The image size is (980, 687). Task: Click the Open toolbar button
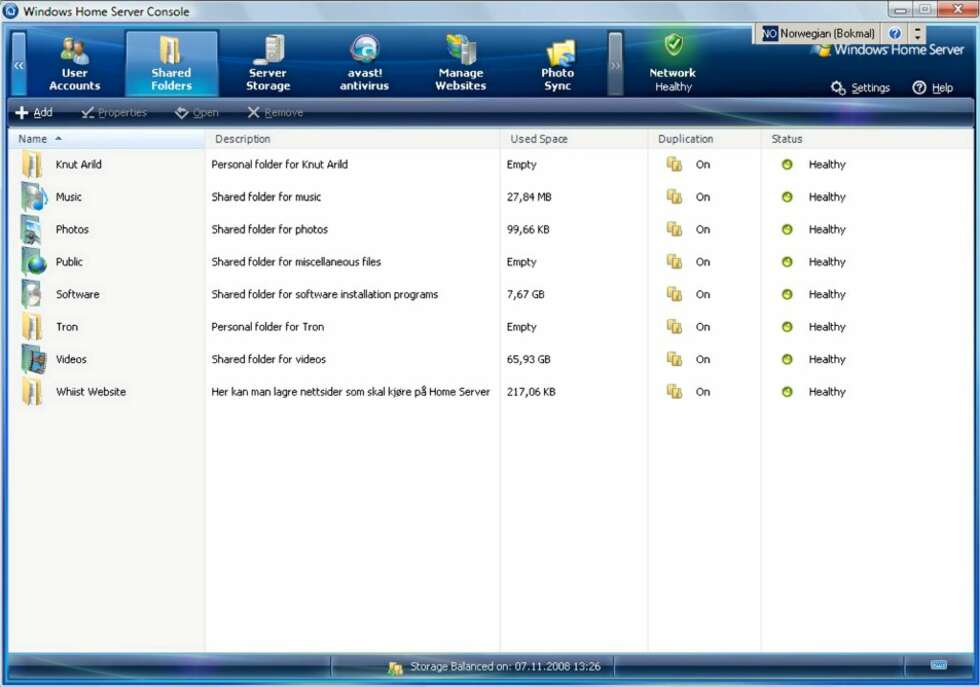point(196,113)
